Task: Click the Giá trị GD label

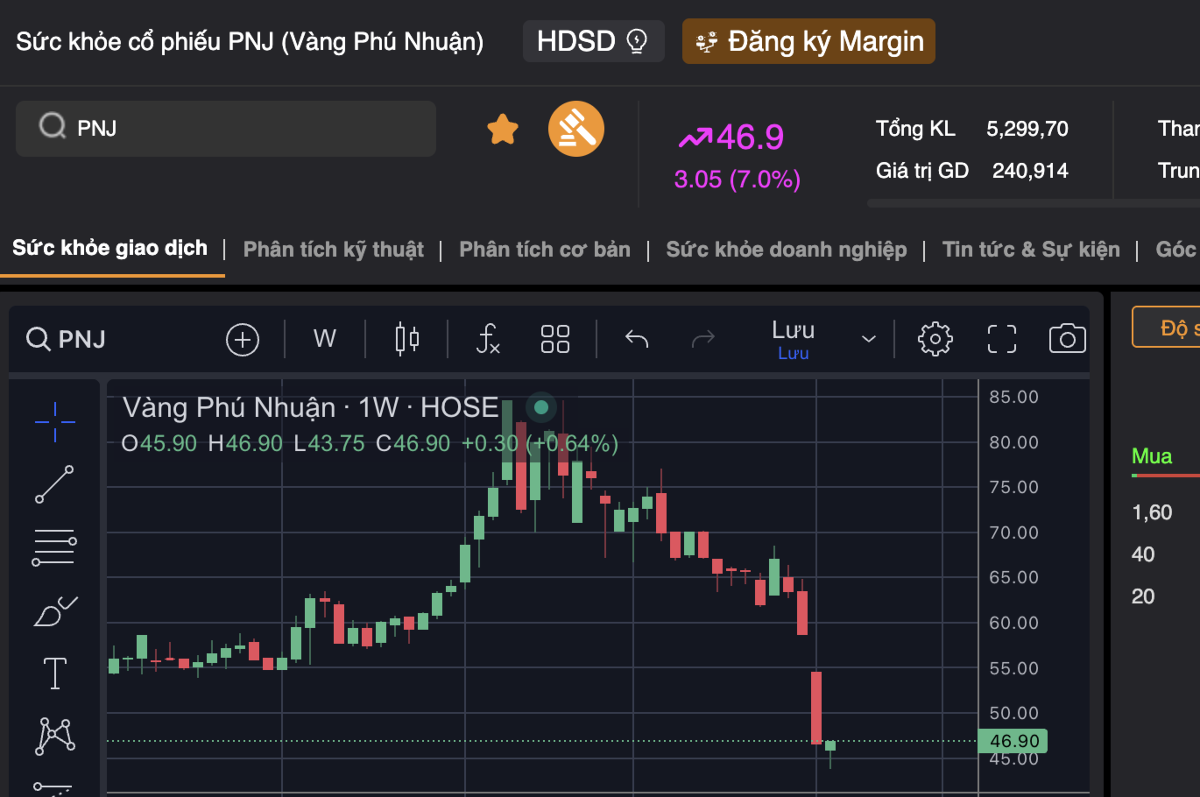Action: [x=922, y=171]
